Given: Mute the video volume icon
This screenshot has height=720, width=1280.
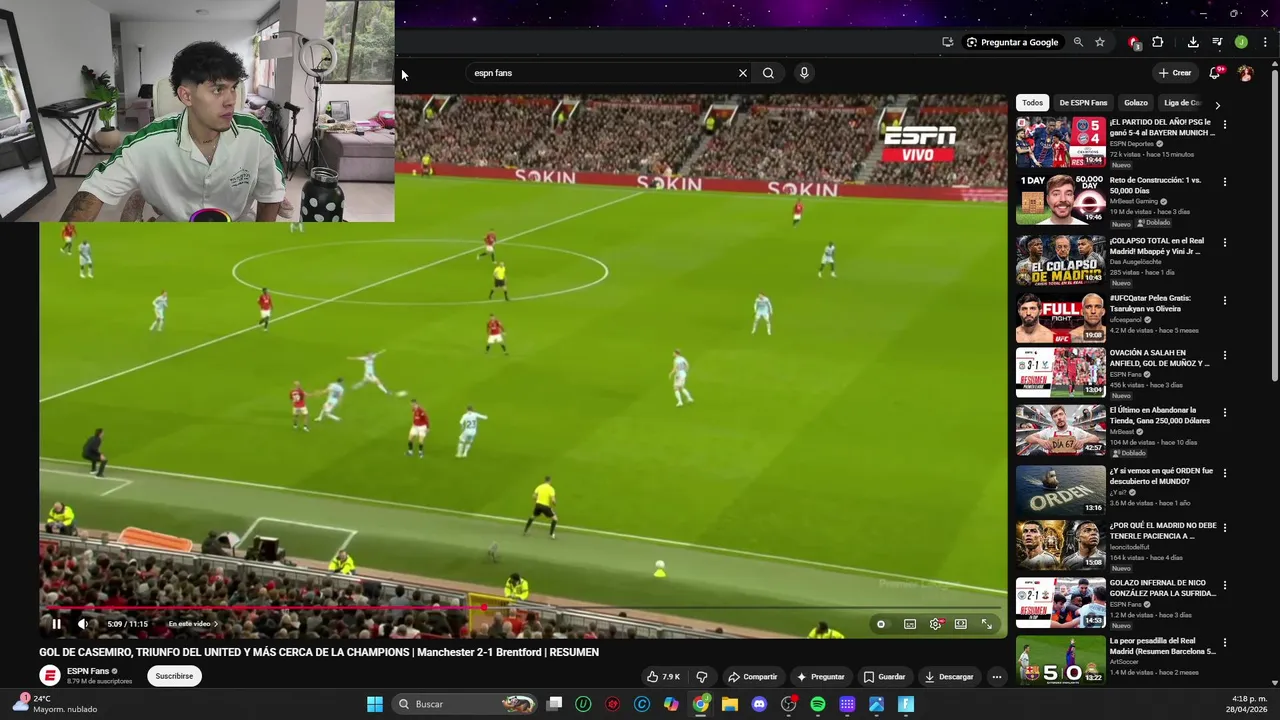Looking at the screenshot, I should [83, 624].
